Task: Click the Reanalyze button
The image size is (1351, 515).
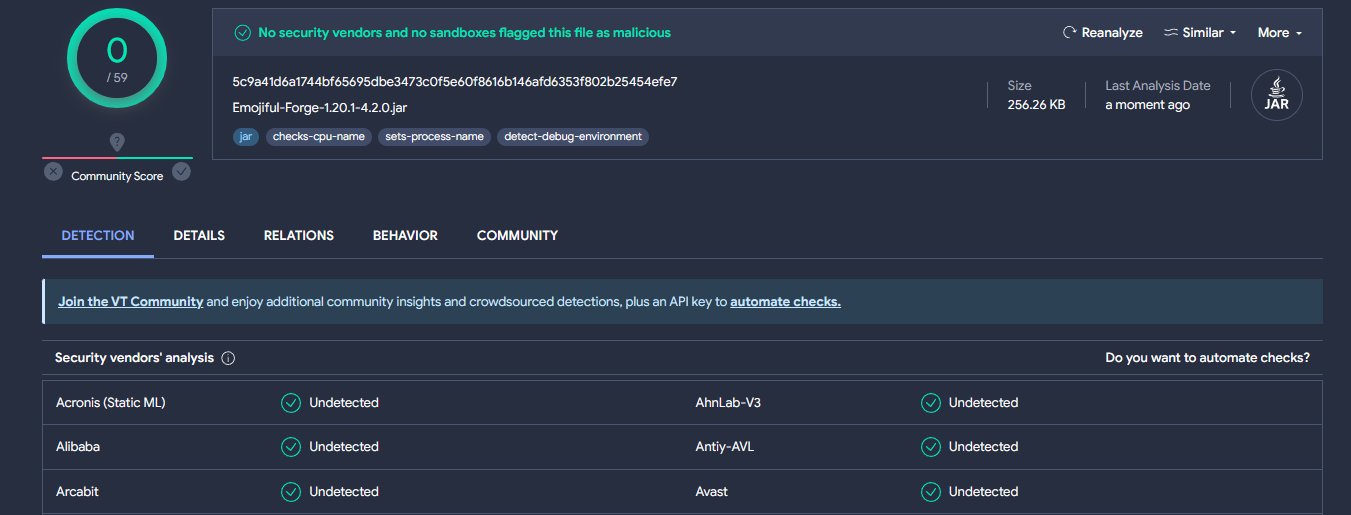Action: [x=1102, y=33]
